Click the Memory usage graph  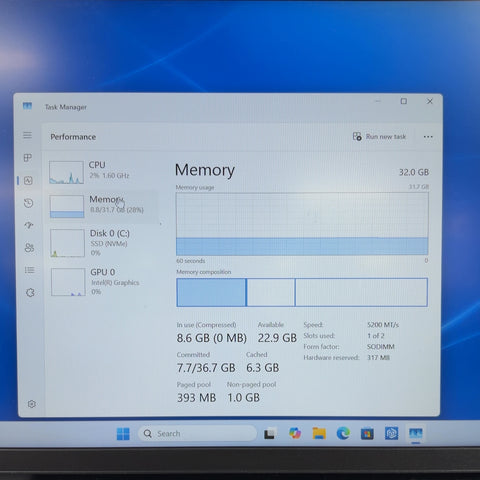point(302,224)
